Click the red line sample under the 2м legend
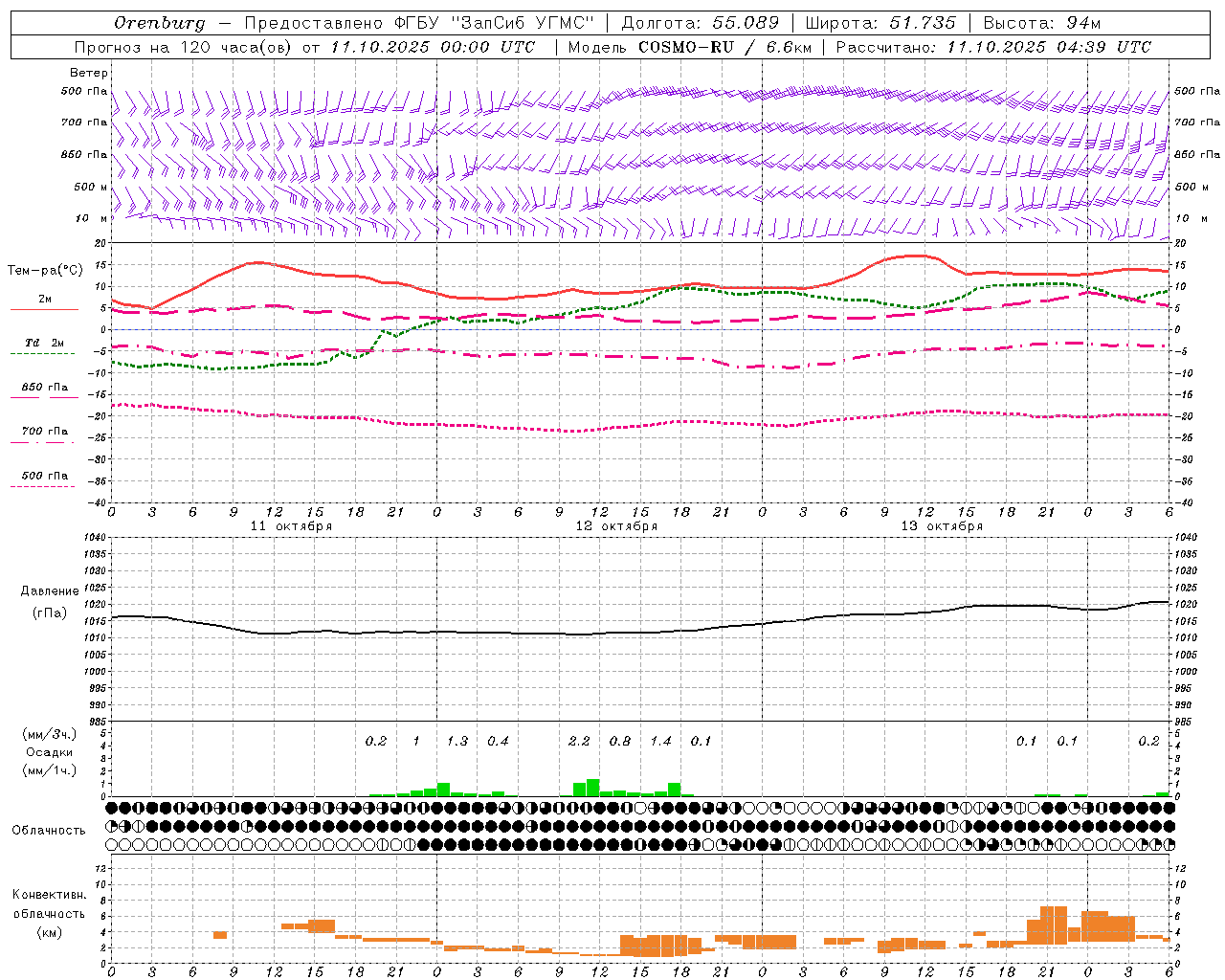 [44, 309]
